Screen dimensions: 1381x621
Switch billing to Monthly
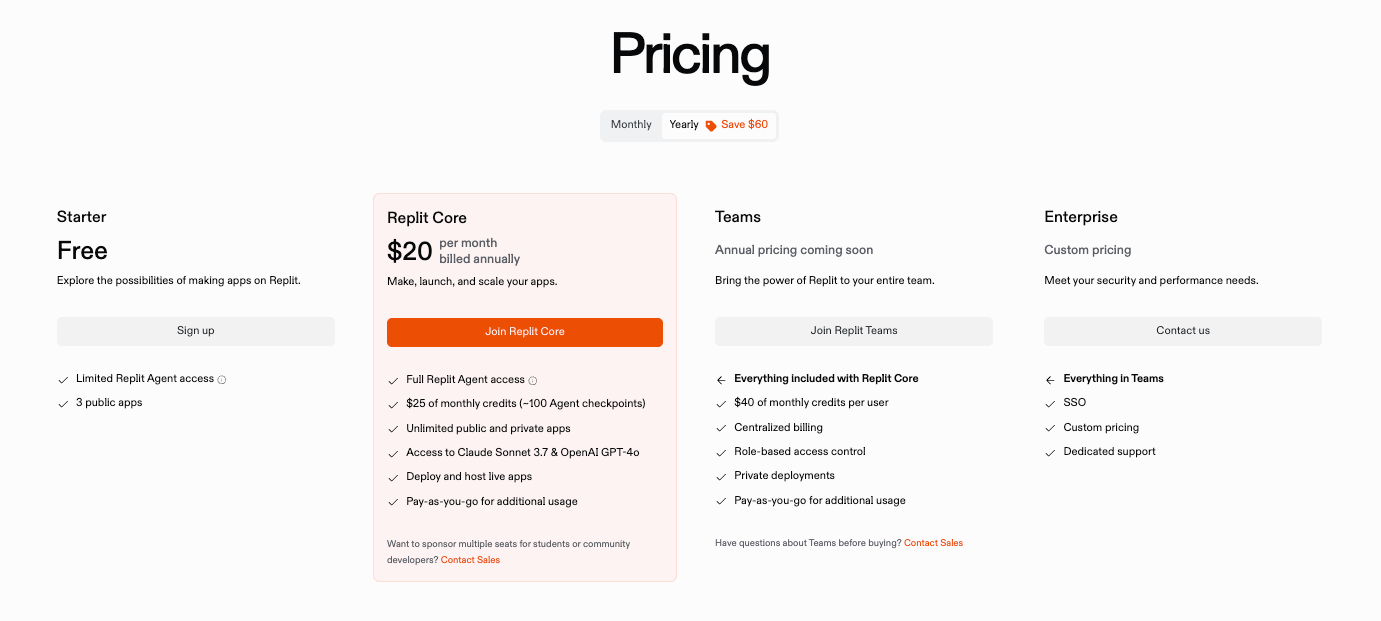click(631, 125)
